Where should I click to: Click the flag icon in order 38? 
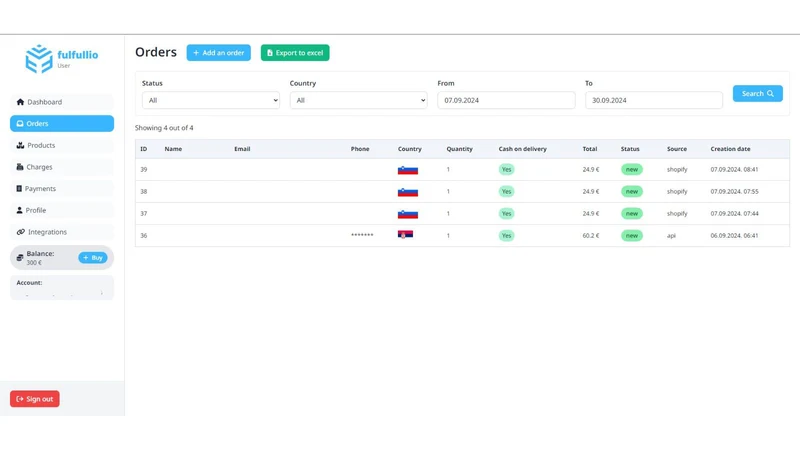pyautogui.click(x=408, y=192)
